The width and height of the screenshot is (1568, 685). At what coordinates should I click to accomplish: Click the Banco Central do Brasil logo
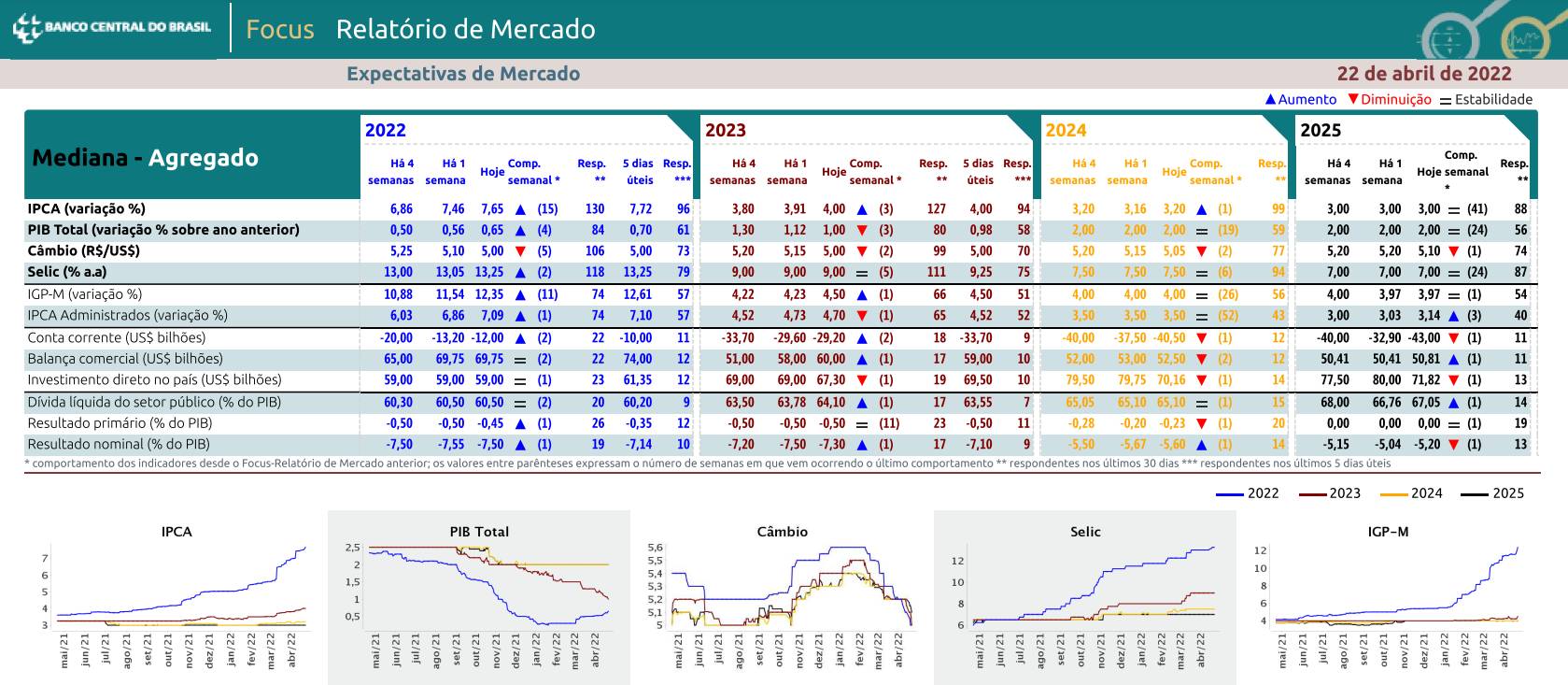[112, 28]
